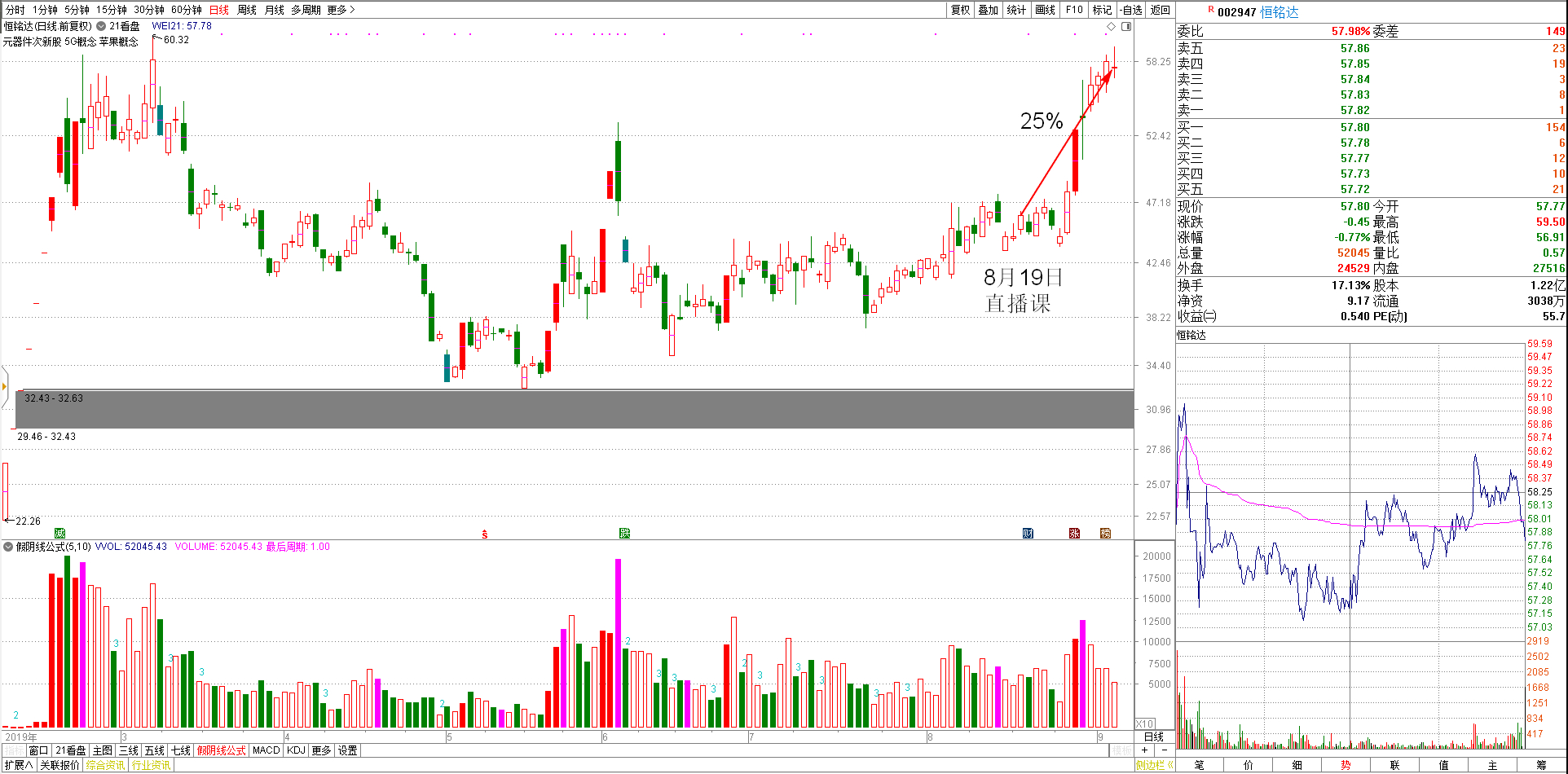The image size is (1568, 774).
Task: Toggle the X10 volume scale button
Action: click(1144, 723)
